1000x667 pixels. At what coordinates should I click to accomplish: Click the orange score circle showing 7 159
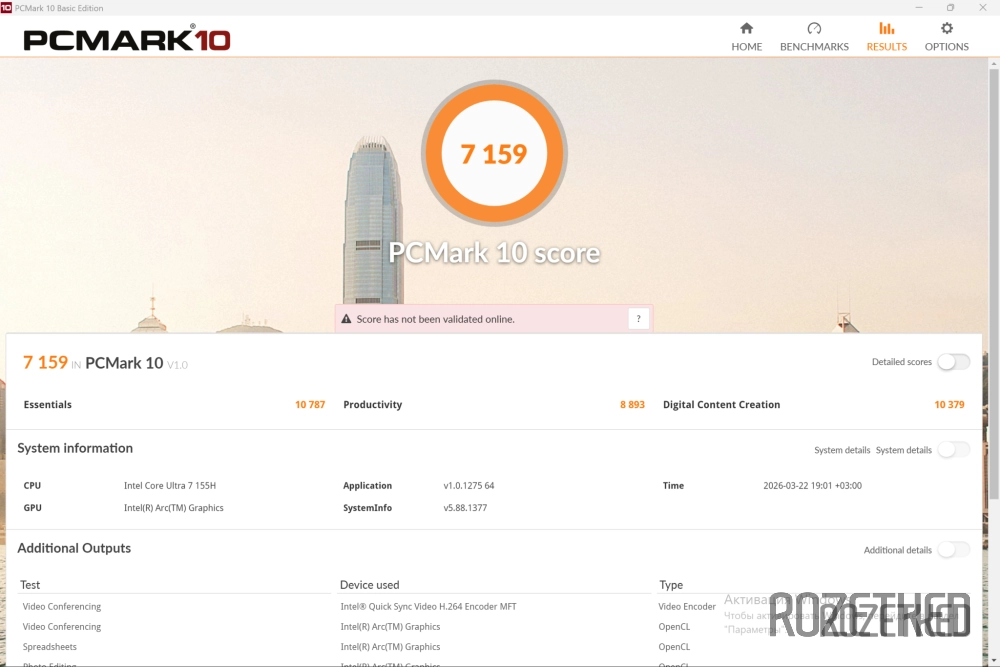coord(494,153)
